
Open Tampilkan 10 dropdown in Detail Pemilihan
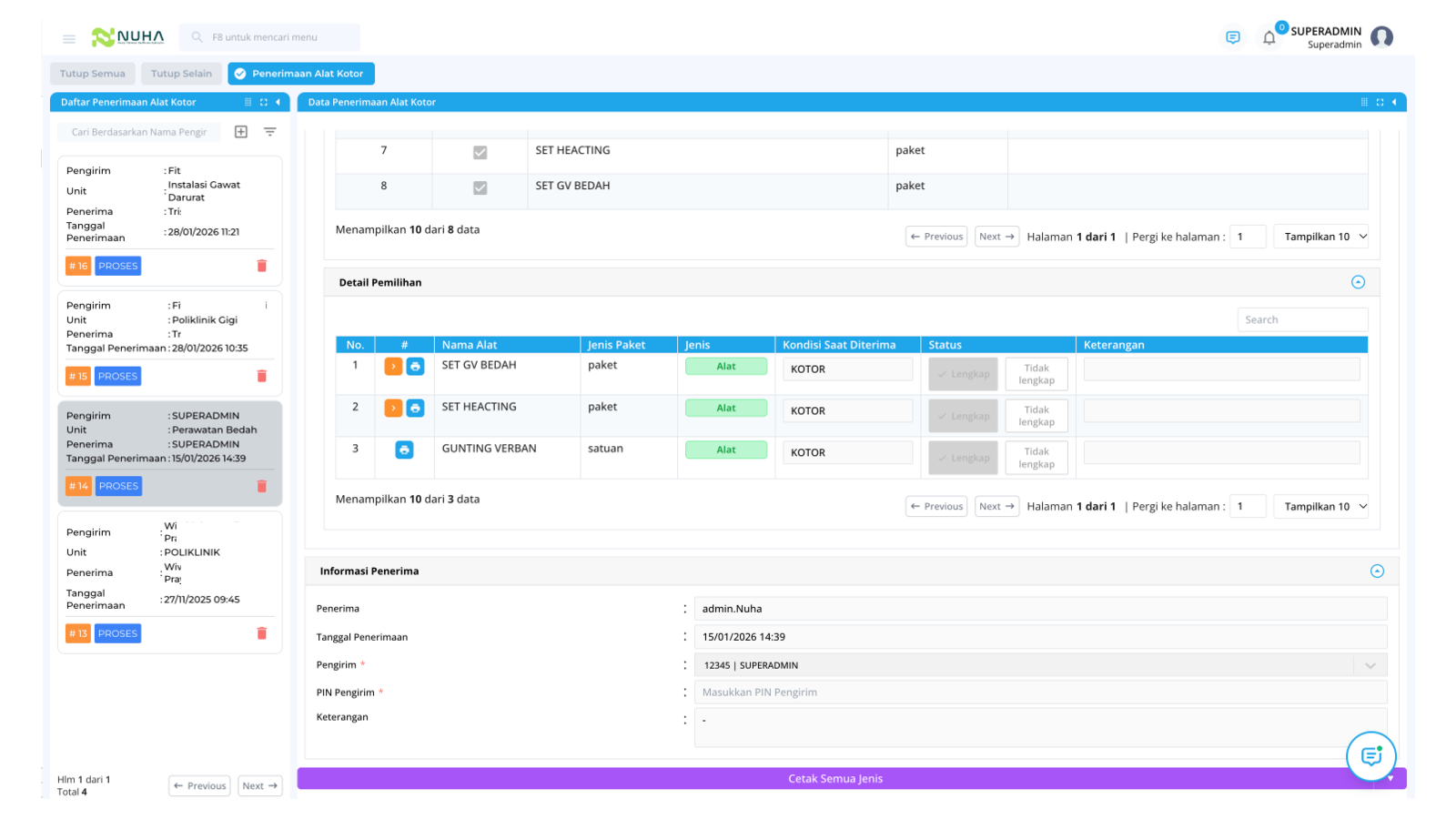coord(1320,507)
